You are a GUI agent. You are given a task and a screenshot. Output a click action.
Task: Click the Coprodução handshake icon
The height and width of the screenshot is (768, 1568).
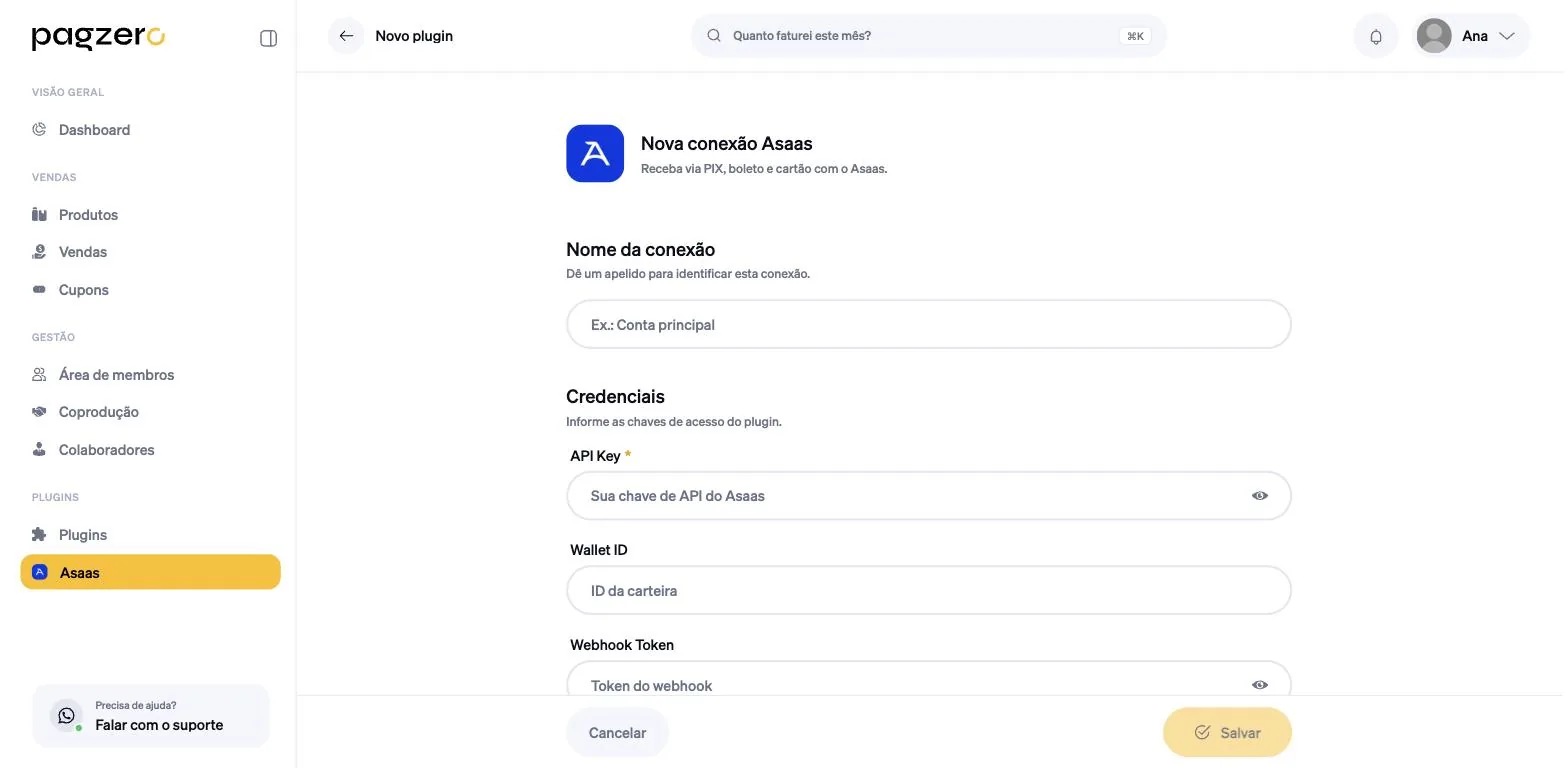[40, 411]
